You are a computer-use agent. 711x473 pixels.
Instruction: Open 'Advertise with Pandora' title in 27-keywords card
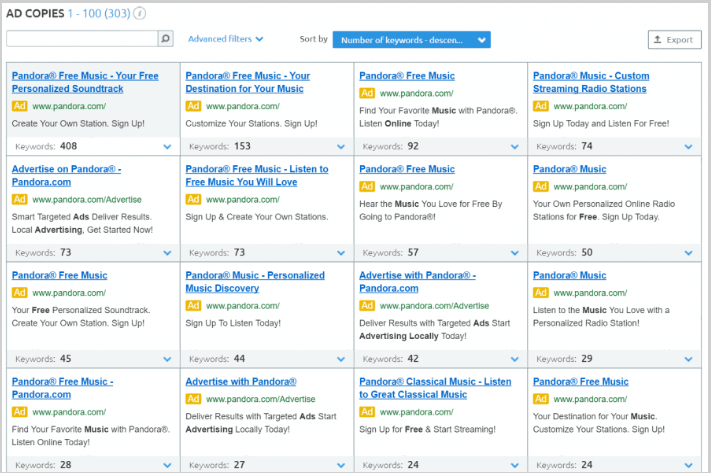click(241, 381)
